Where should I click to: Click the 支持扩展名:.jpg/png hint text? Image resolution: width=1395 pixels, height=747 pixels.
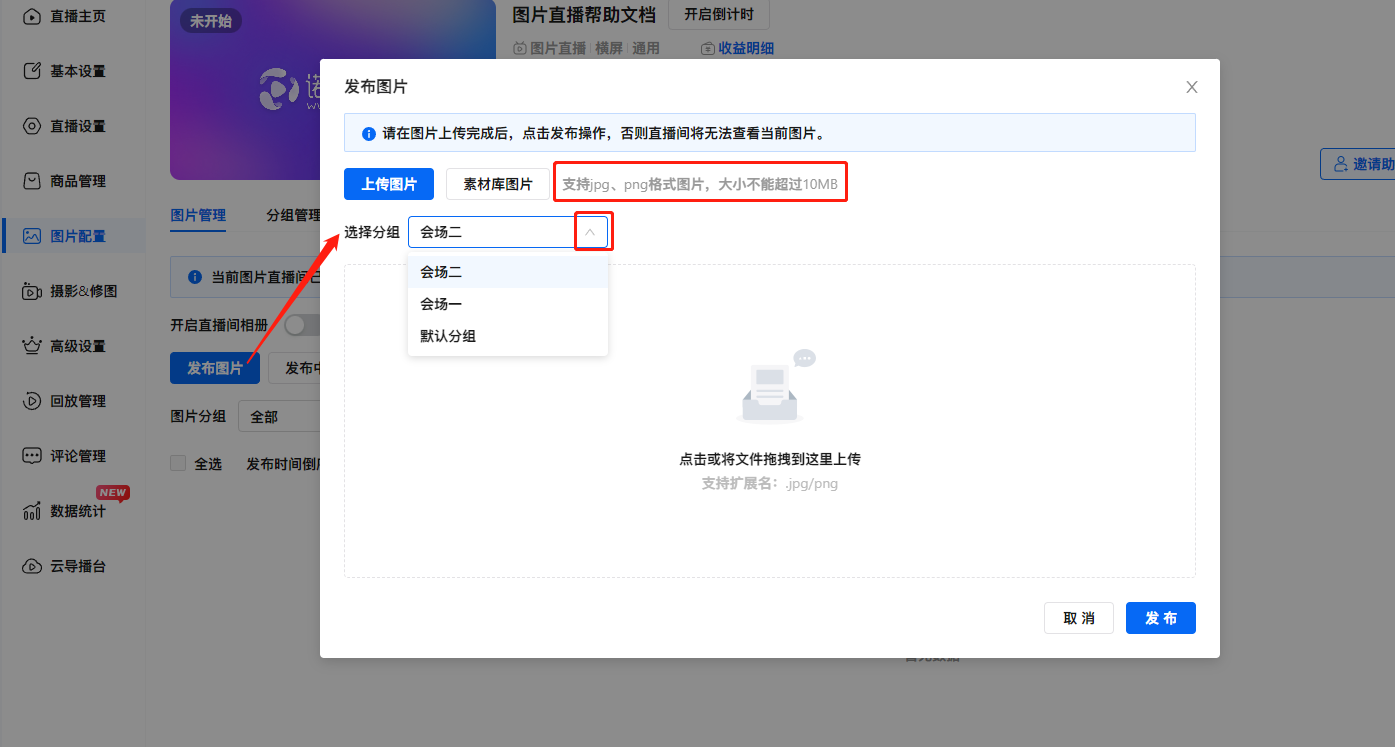tap(770, 483)
